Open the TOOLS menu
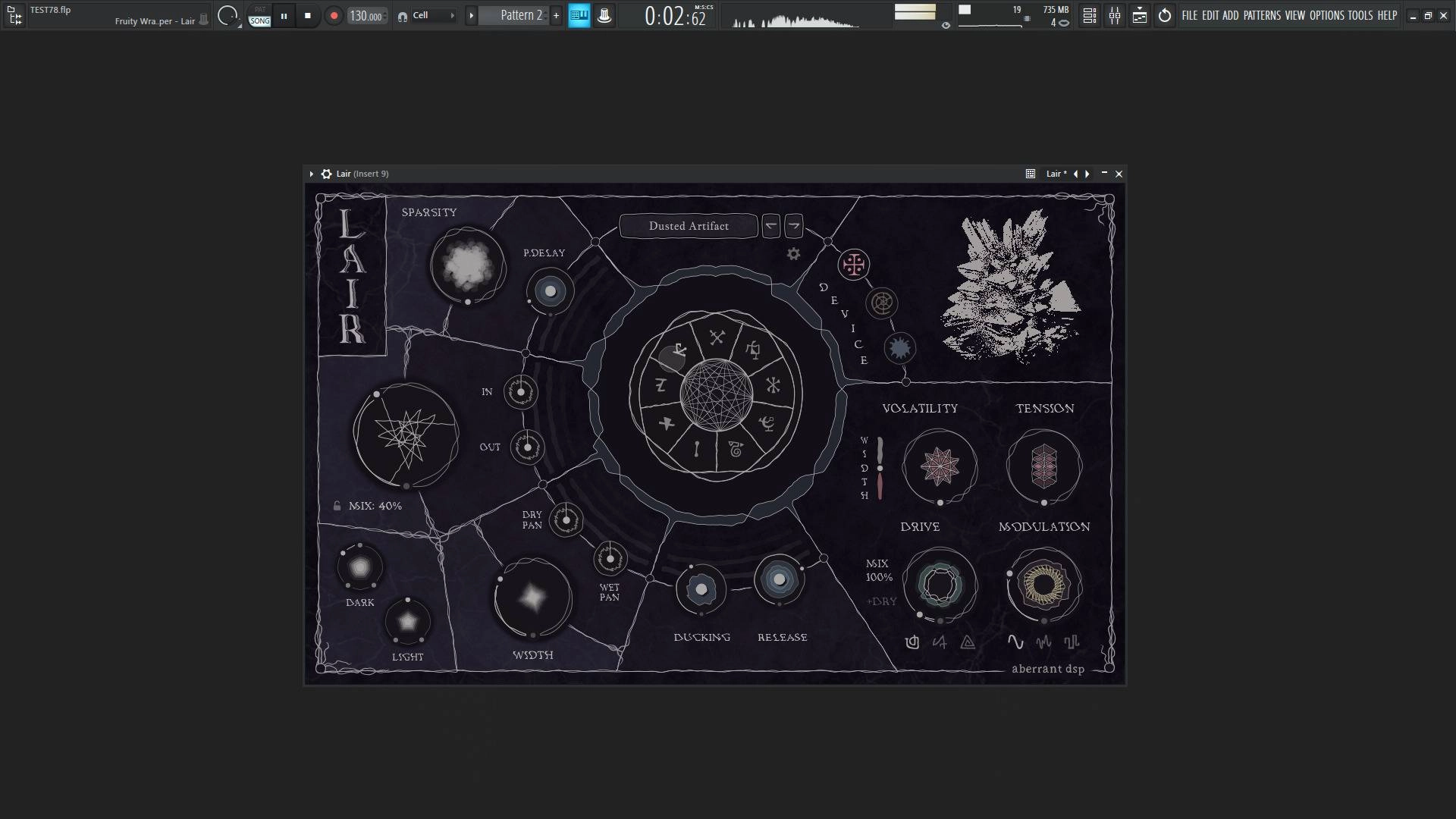The height and width of the screenshot is (819, 1456). click(1360, 15)
